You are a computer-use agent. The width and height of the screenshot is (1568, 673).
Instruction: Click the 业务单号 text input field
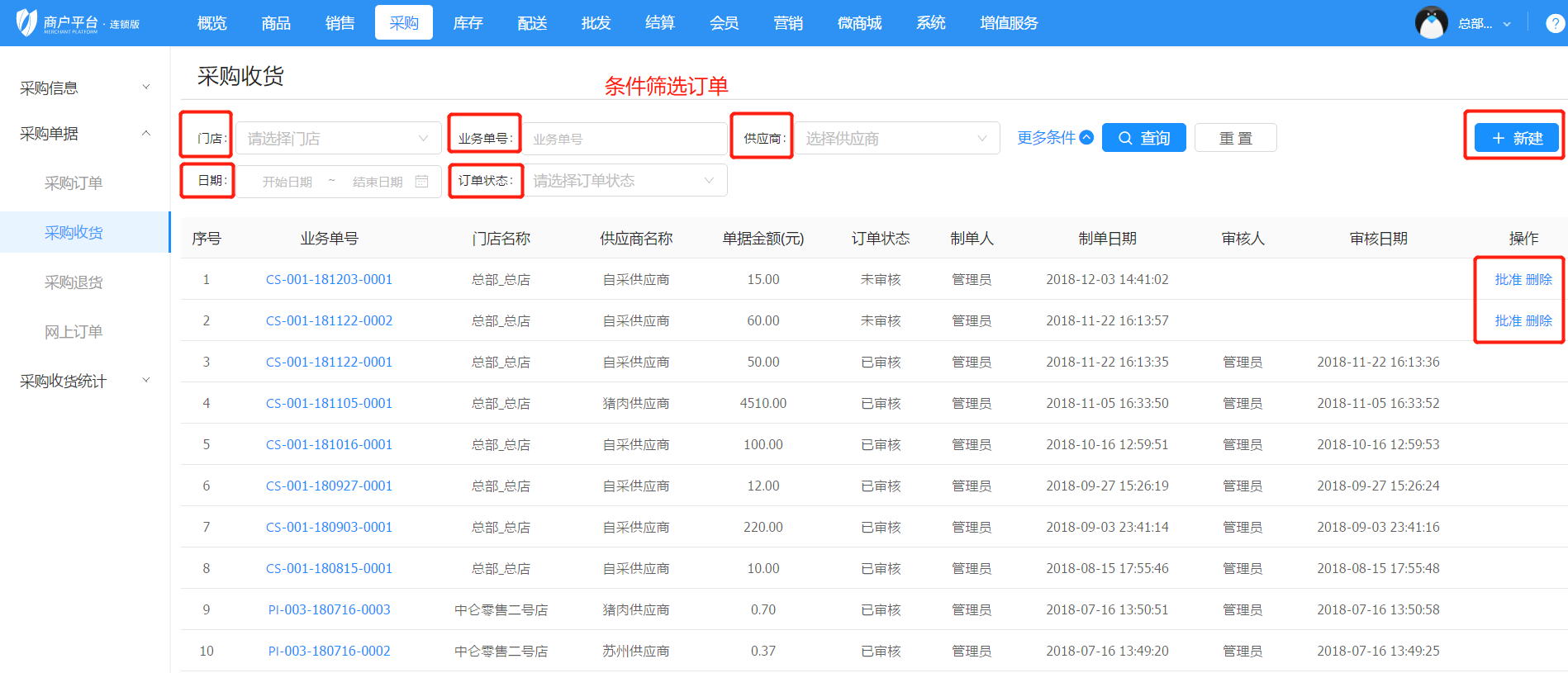point(624,139)
